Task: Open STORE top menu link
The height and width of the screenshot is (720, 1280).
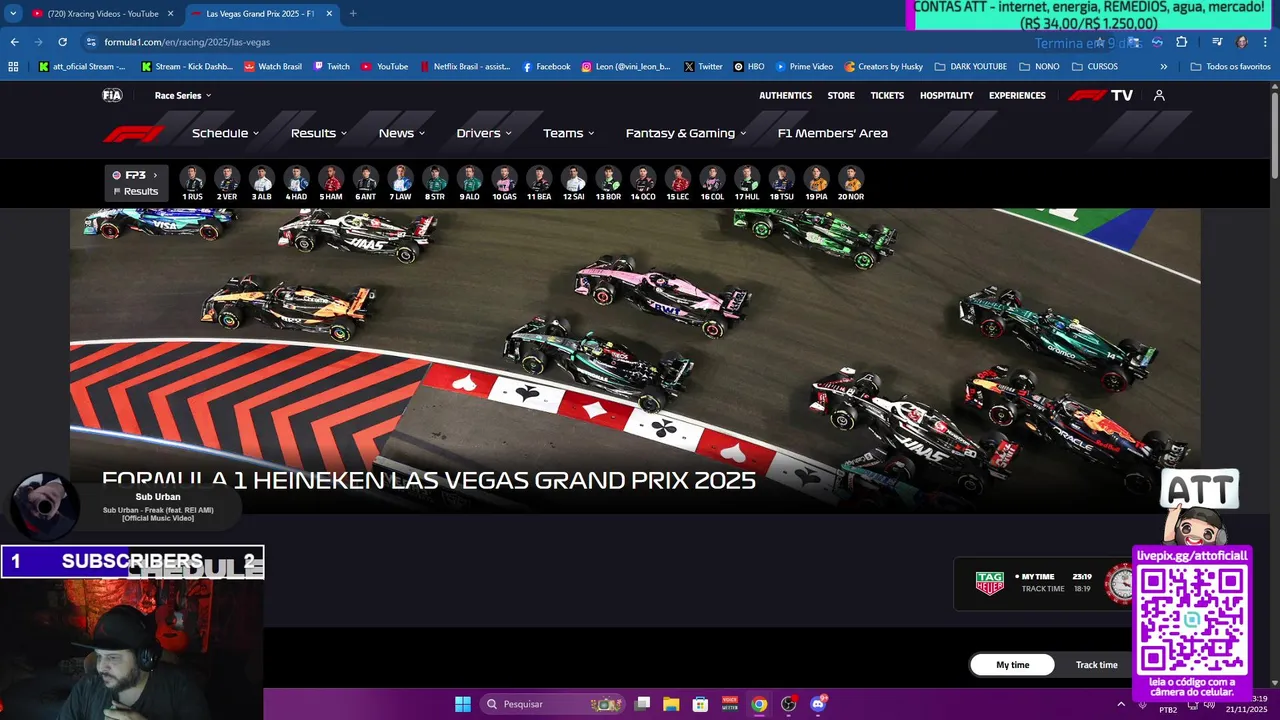Action: pyautogui.click(x=841, y=95)
